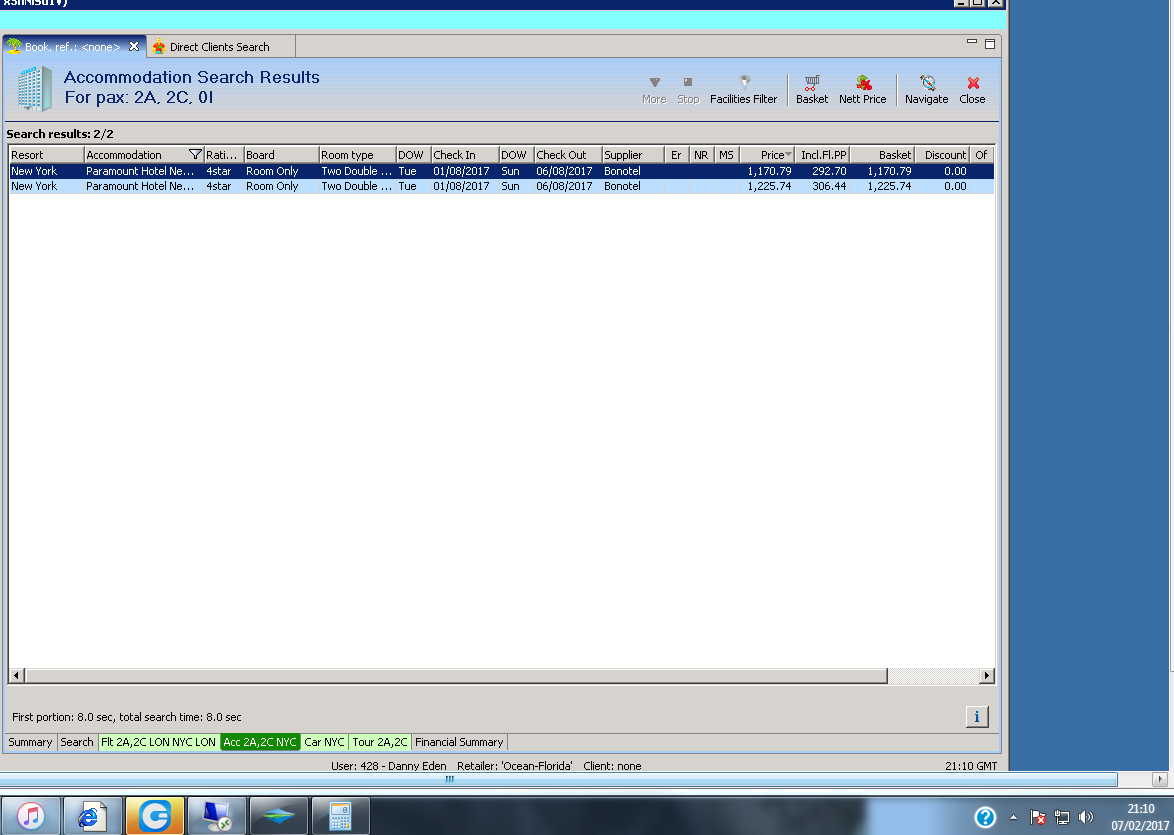Open remote desktop app in taskbar
The image size is (1174, 835).
tap(216, 816)
